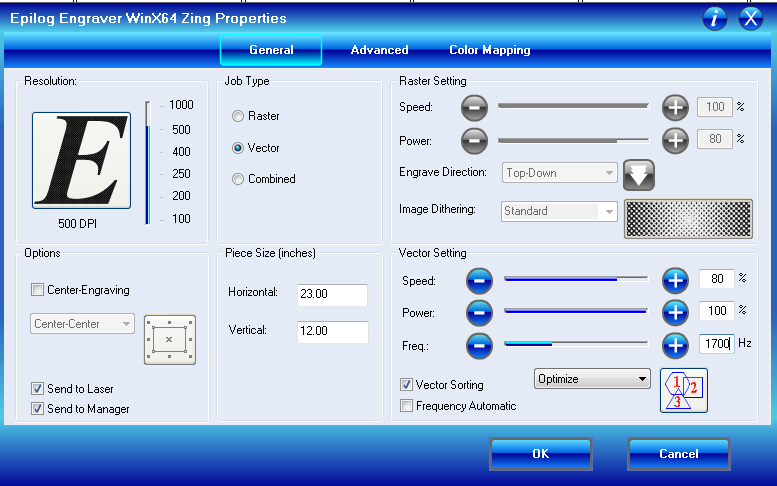Screen dimensions: 777x486
Task: Click the Vector Power percent field
Action: coord(717,311)
